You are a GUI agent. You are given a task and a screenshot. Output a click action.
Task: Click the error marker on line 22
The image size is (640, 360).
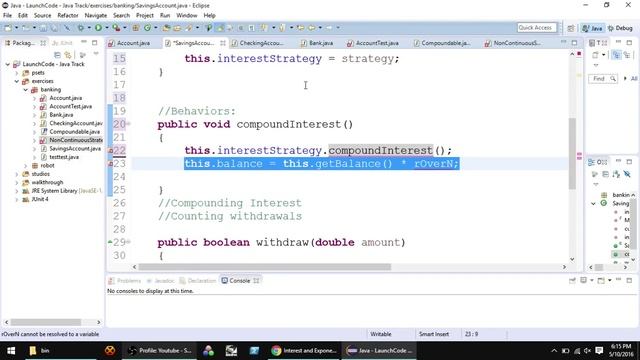[110, 151]
